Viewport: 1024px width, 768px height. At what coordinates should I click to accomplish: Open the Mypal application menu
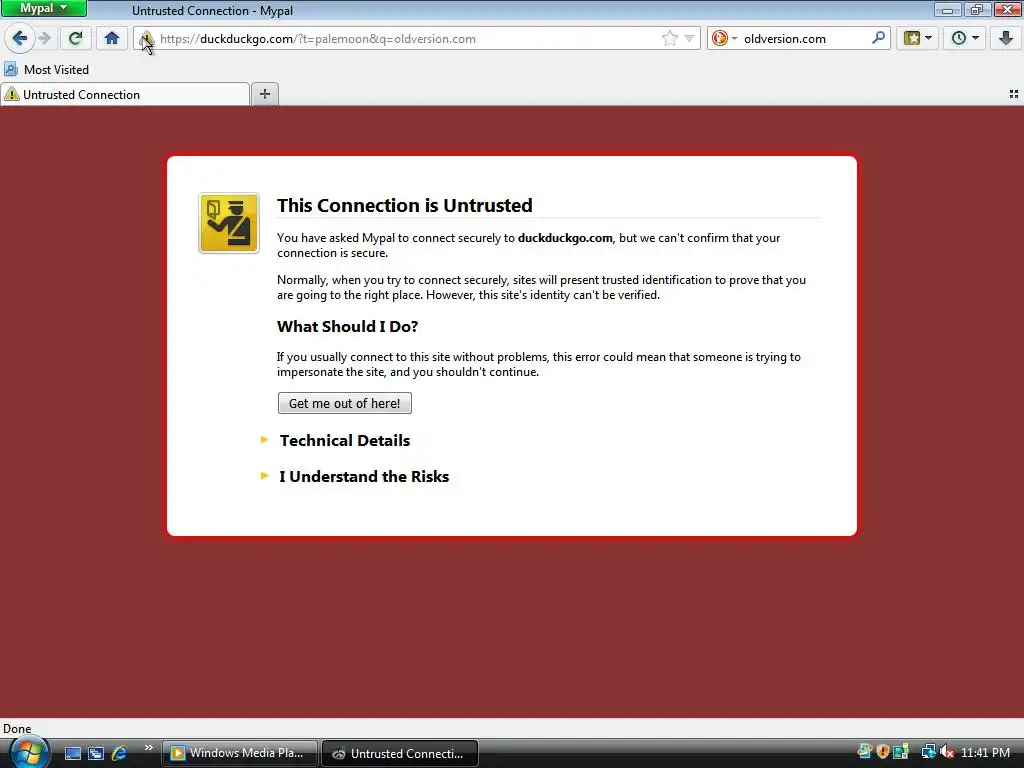[x=44, y=8]
